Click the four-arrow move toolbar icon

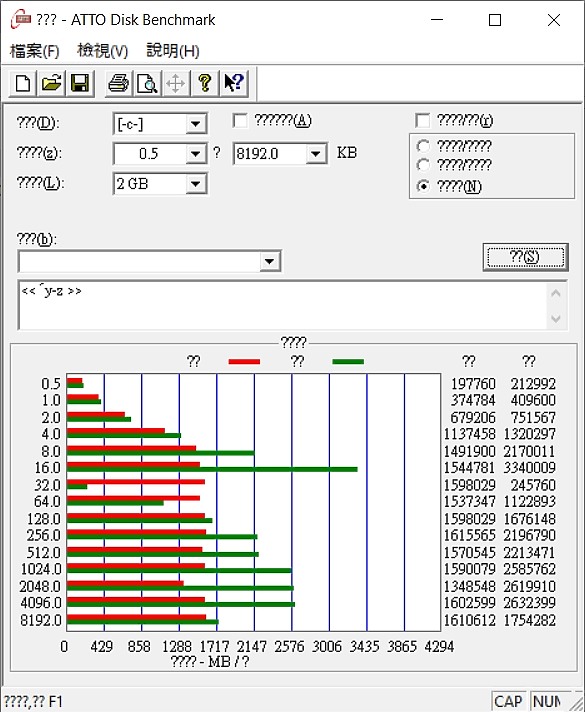click(x=176, y=84)
